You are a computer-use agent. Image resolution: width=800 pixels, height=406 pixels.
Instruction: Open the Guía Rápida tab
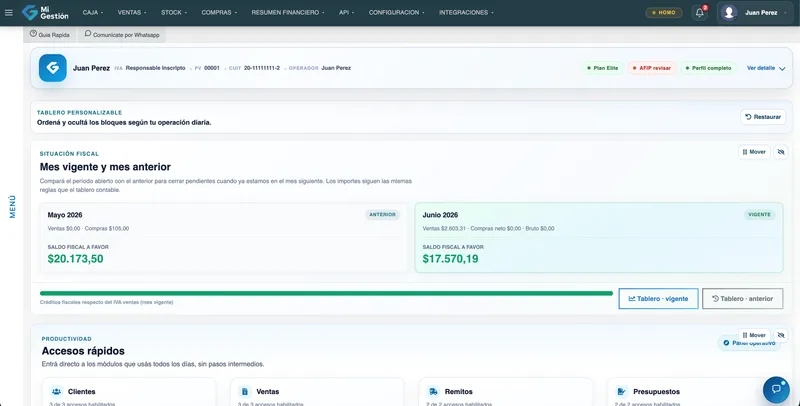pyautogui.click(x=49, y=35)
